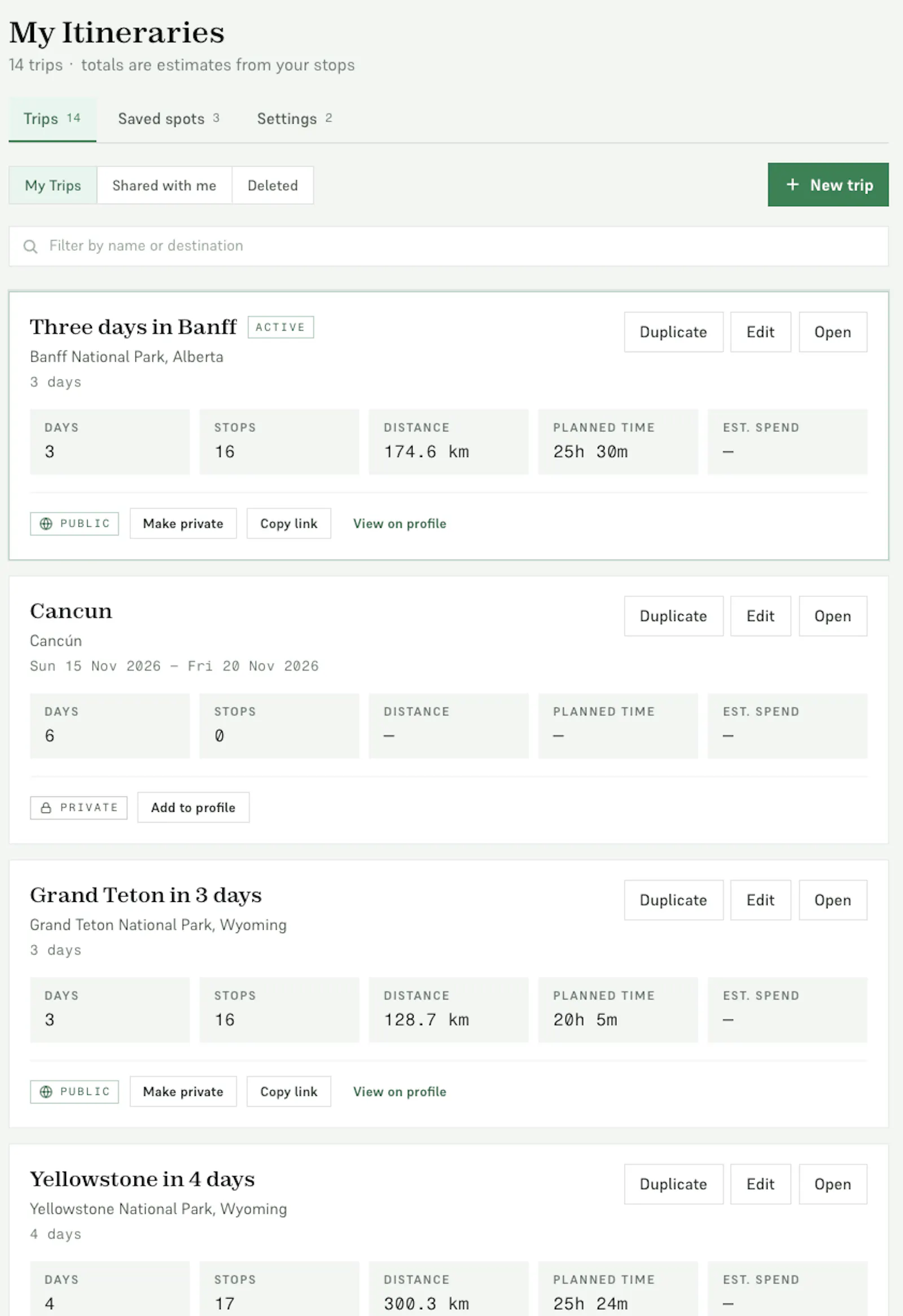The width and height of the screenshot is (903, 1316).
Task: Click Yellowstone's 17 stops value
Action: [x=224, y=1304]
